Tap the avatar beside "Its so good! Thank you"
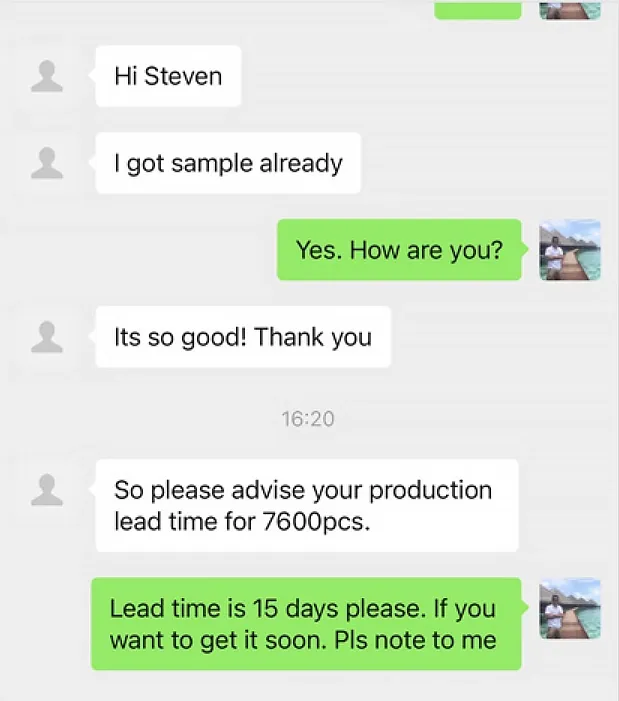This screenshot has width=619, height=701. tap(47, 337)
